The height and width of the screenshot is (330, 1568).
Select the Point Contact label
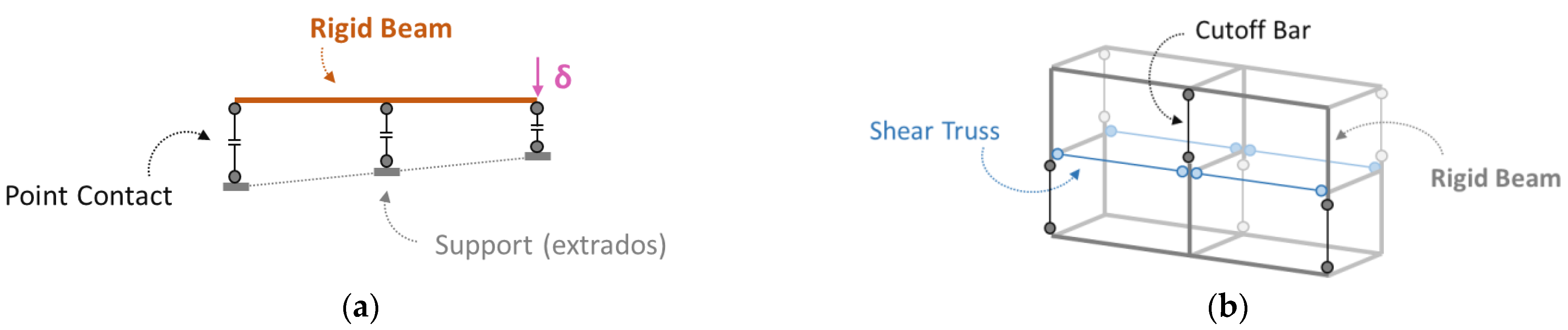click(88, 196)
